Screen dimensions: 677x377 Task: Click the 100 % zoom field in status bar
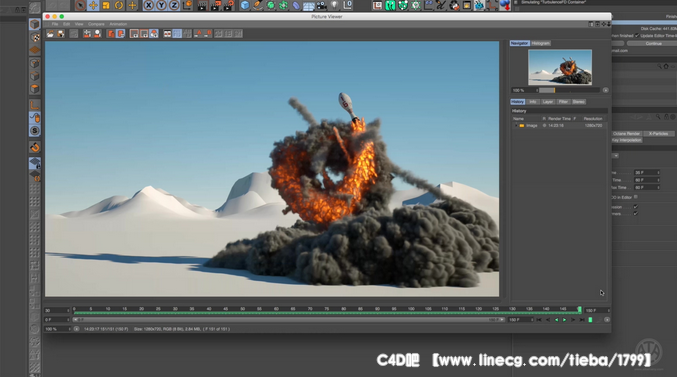[58, 329]
